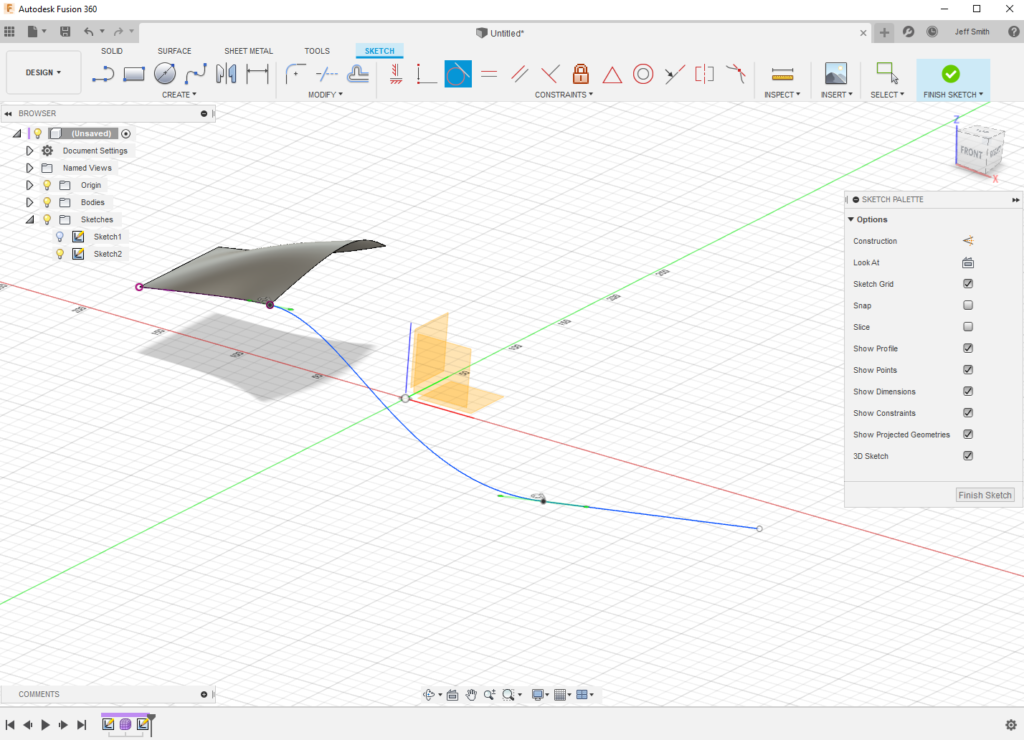Enable the Snap checkbox

968,305
